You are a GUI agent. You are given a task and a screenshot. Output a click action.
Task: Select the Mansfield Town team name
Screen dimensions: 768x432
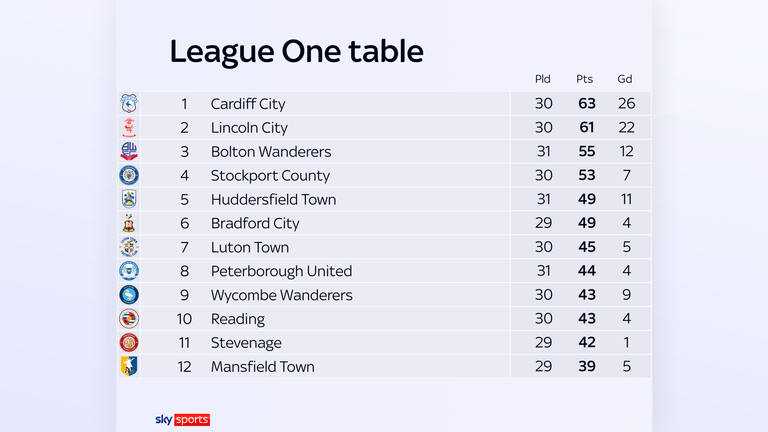[x=262, y=367]
